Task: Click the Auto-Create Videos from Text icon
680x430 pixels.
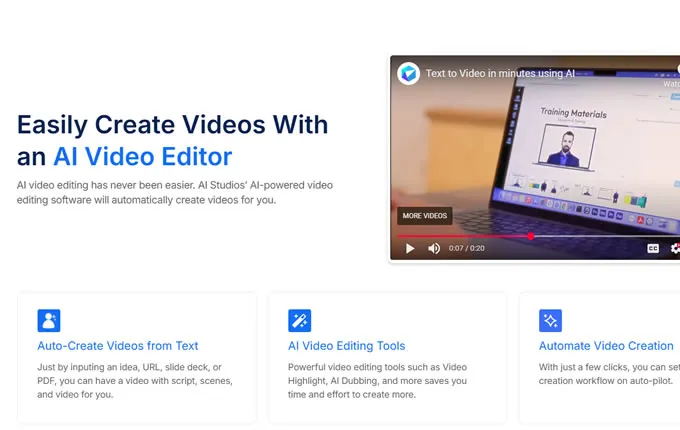Action: (49, 320)
